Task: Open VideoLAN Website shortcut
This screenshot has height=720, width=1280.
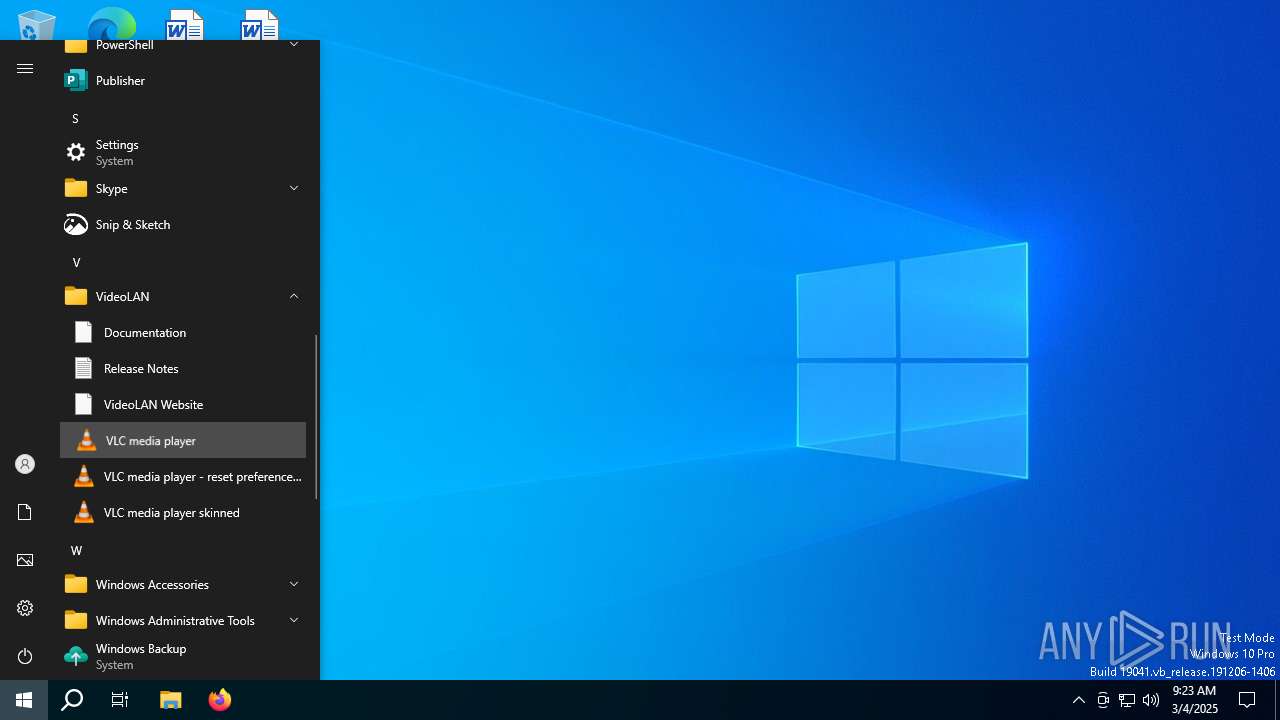Action: point(183,404)
